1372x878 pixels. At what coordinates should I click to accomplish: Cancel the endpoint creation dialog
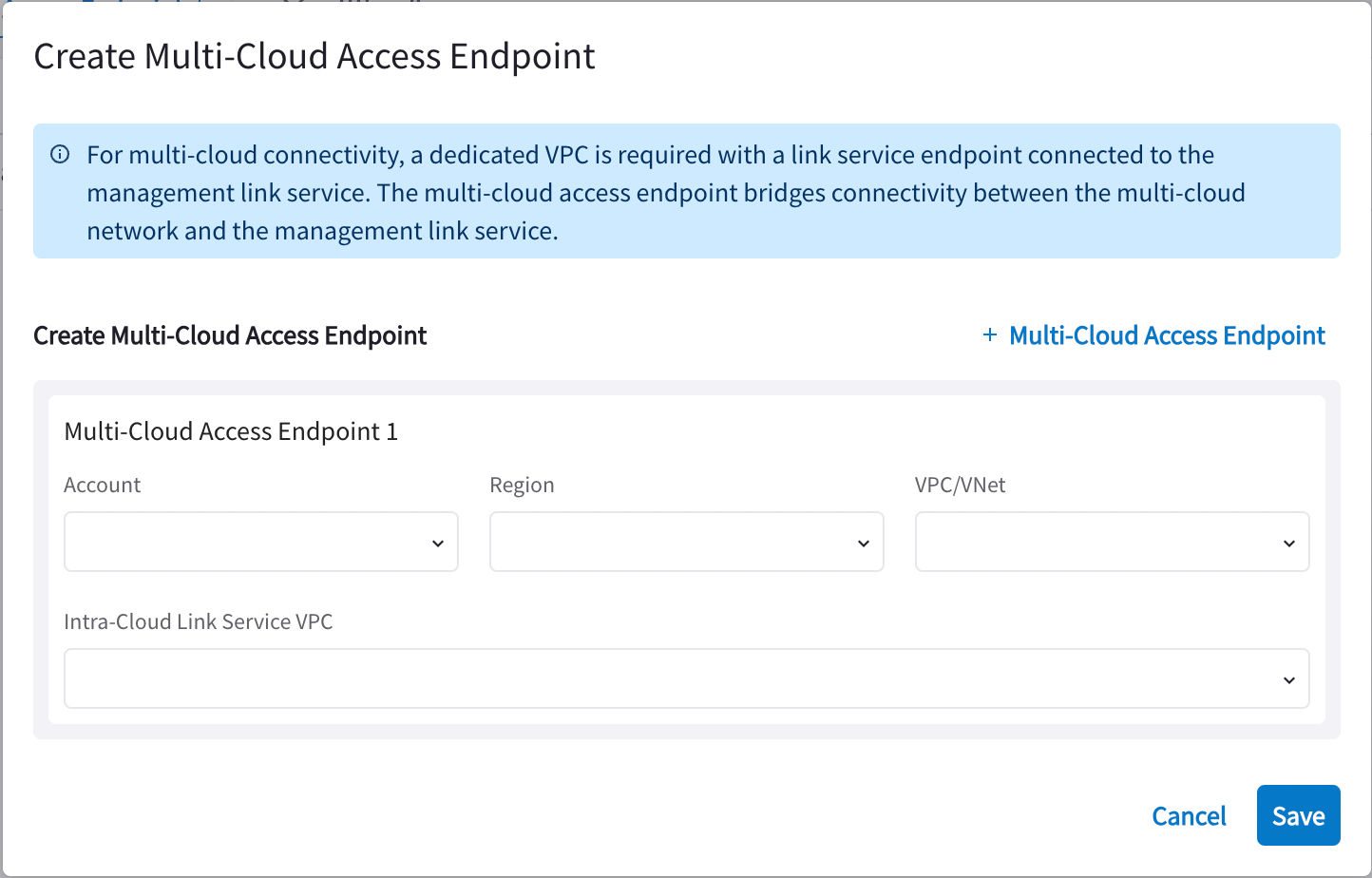coord(1189,816)
